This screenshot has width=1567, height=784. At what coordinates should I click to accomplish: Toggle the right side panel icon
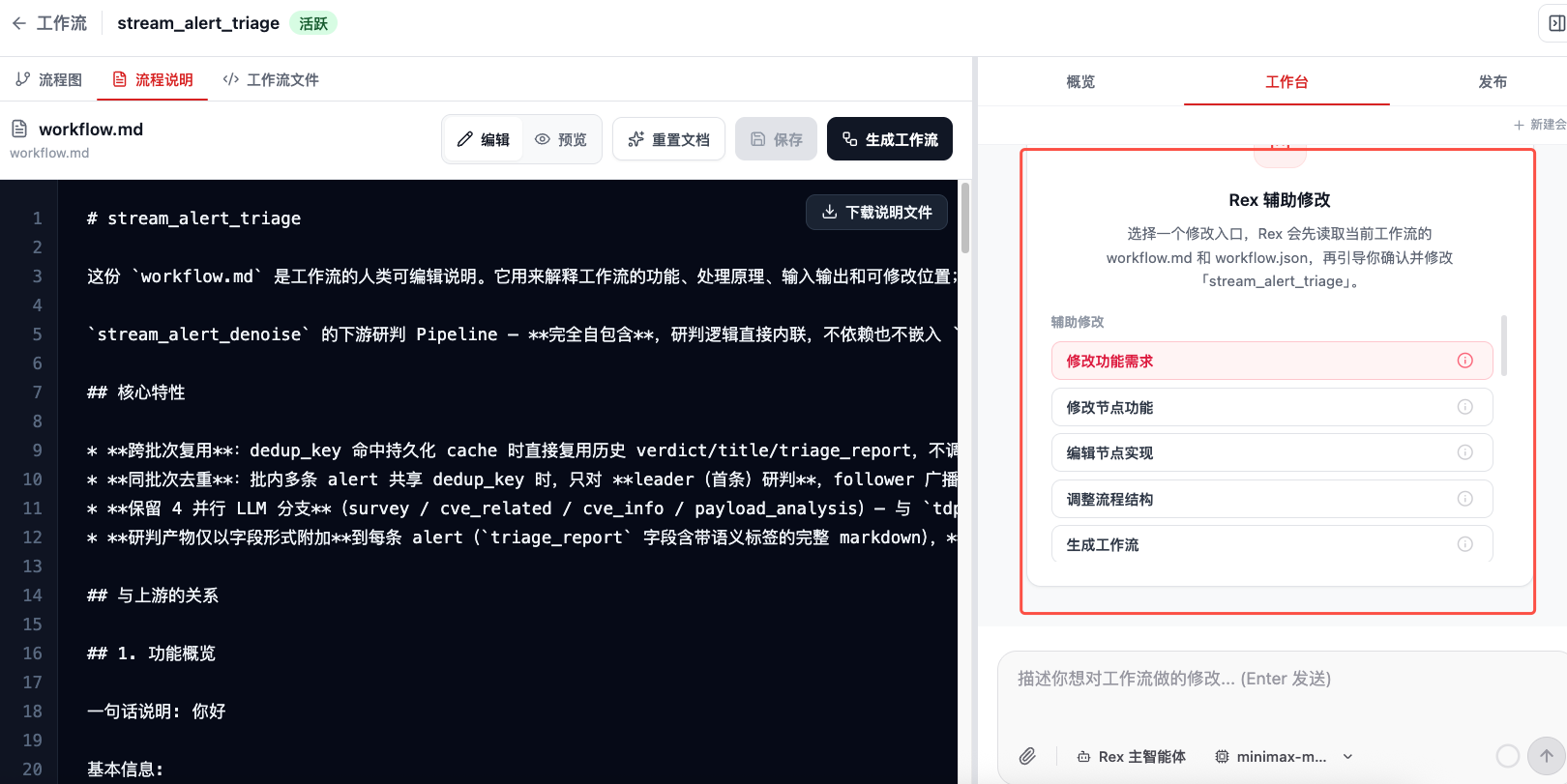point(1555,23)
